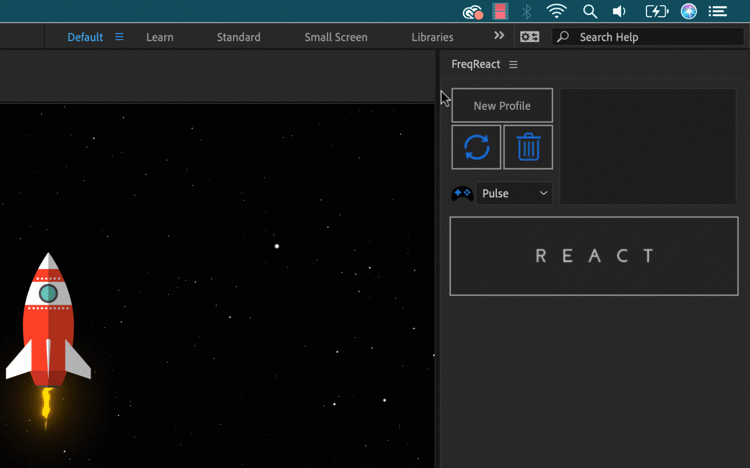Click the gamepad controller icon beside Pulse

tap(462, 193)
